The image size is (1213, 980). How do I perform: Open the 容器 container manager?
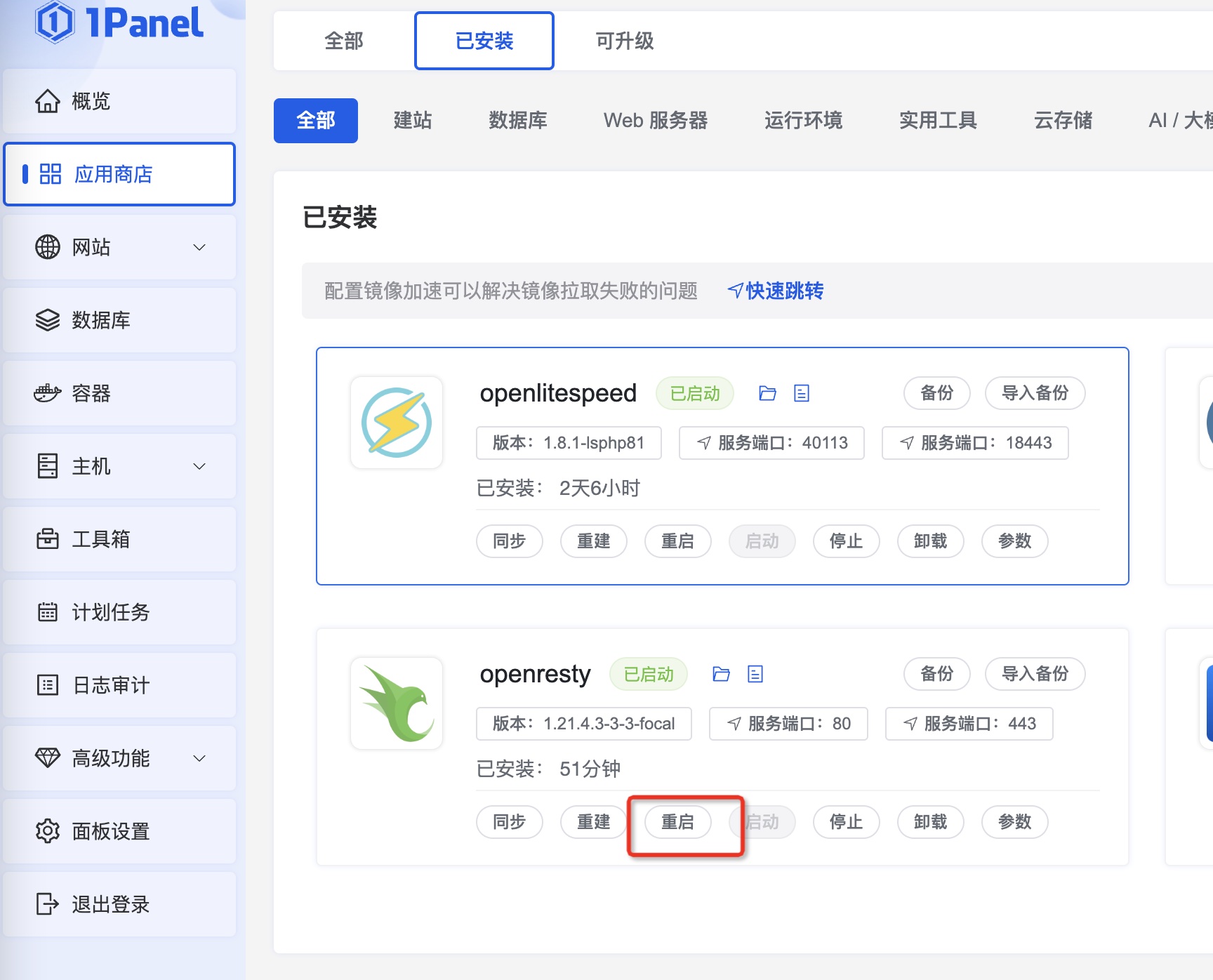[x=90, y=393]
